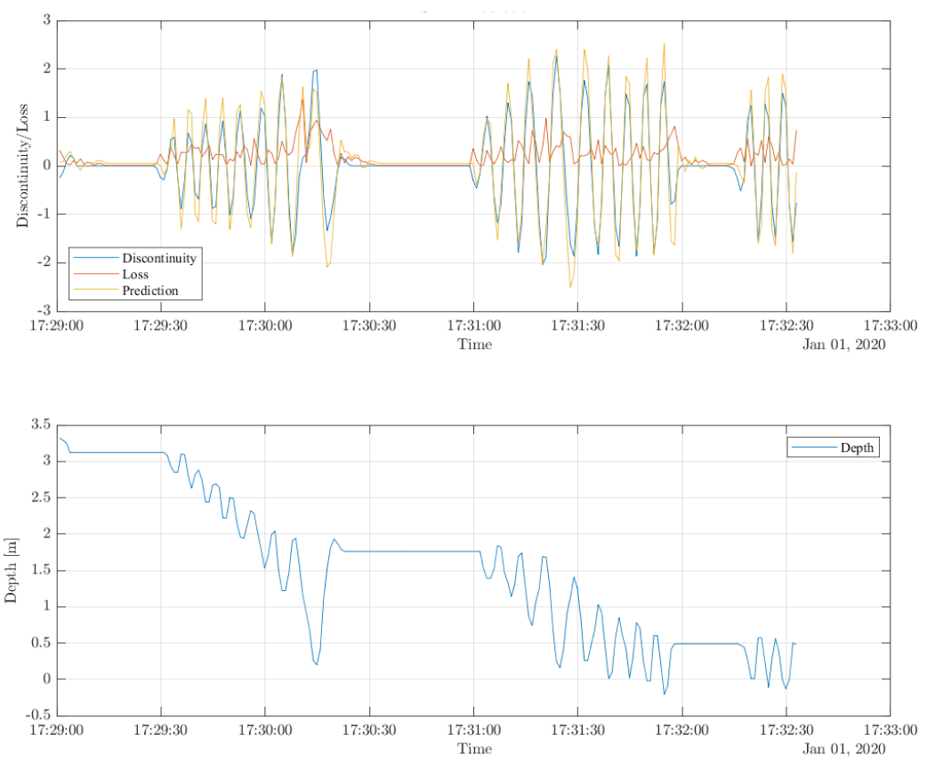The width and height of the screenshot is (927, 762).
Task: Click the 17:31:00 tick label on upper plot
Action: point(474,326)
